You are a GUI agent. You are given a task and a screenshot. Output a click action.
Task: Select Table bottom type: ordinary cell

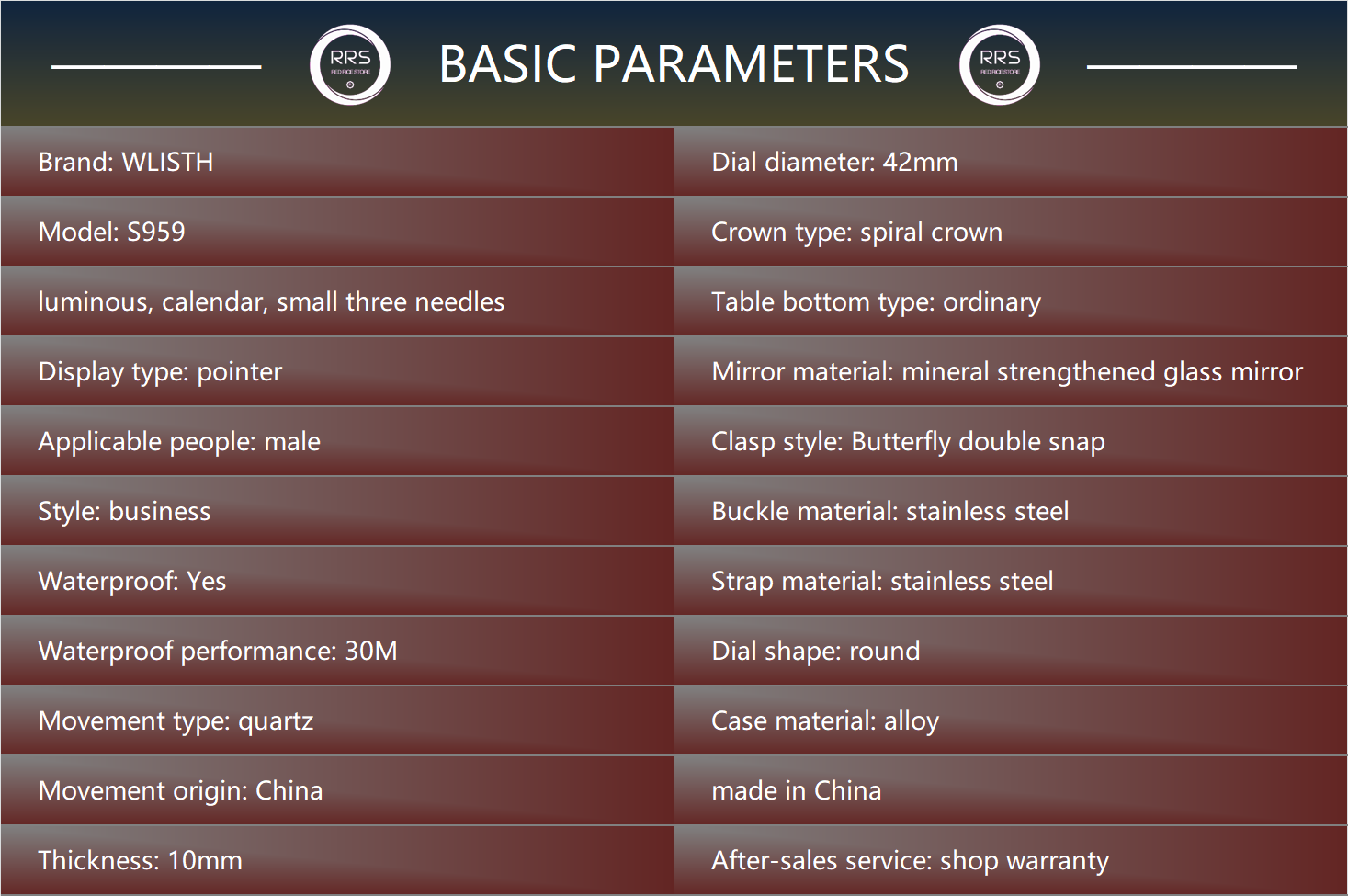(876, 302)
